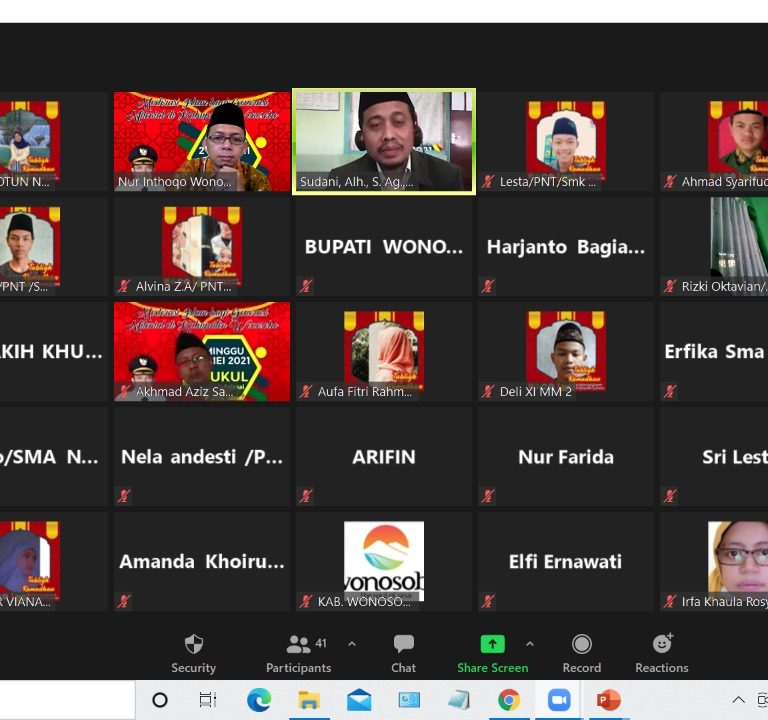The width and height of the screenshot is (768, 720).
Task: Start recording with the Record icon
Action: pos(582,644)
